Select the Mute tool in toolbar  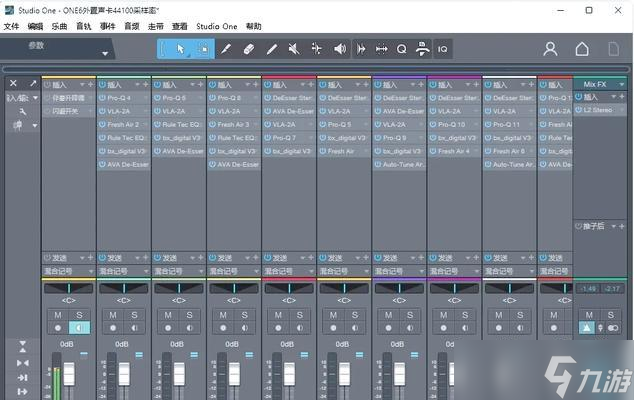294,48
